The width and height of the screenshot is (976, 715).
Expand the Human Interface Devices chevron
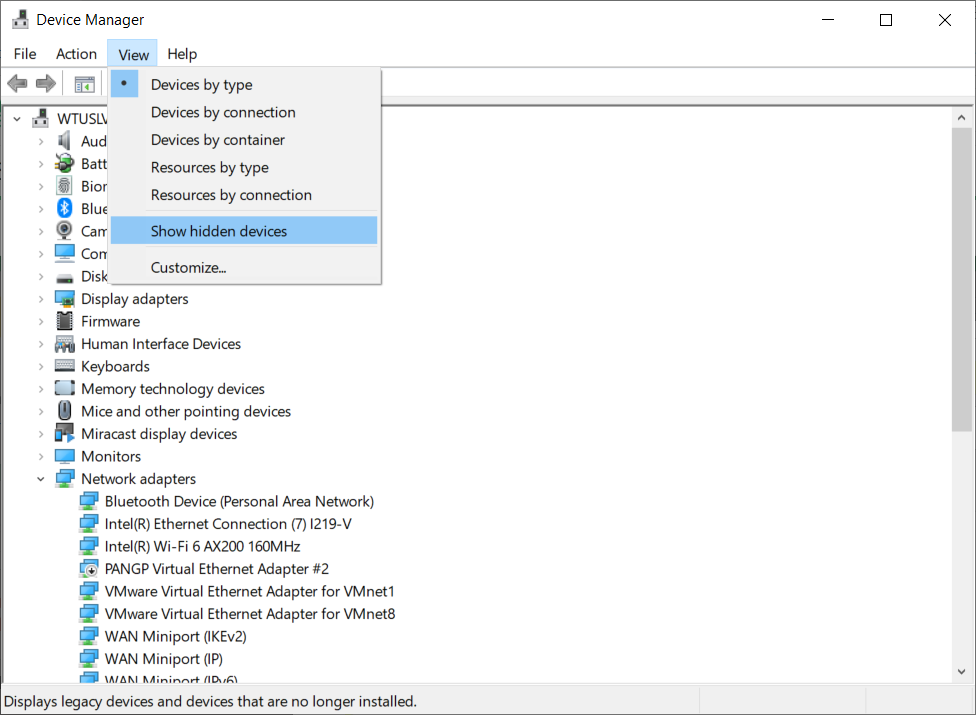pos(41,344)
